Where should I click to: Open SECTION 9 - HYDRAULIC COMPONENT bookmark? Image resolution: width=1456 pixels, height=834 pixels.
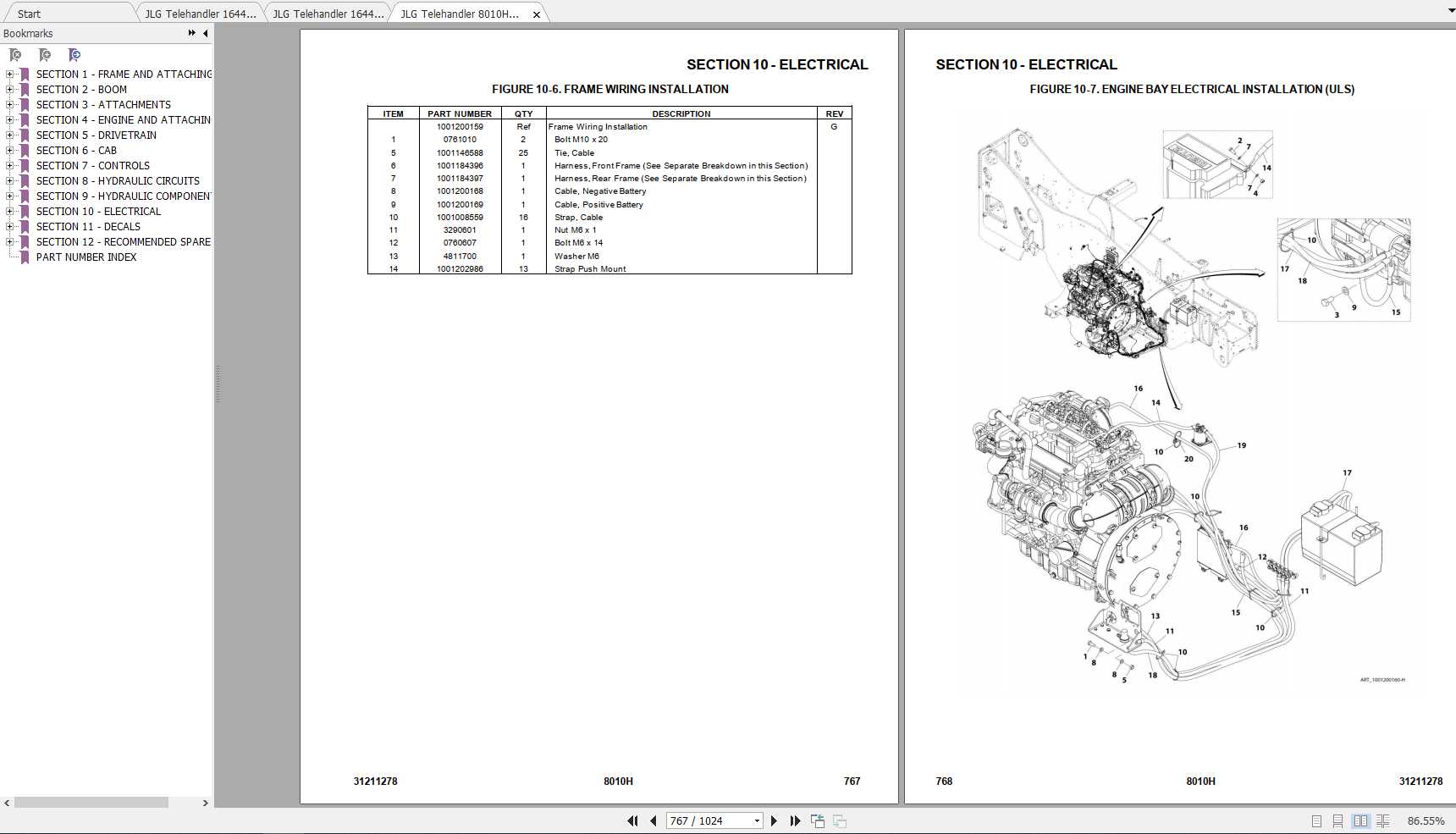(124, 196)
